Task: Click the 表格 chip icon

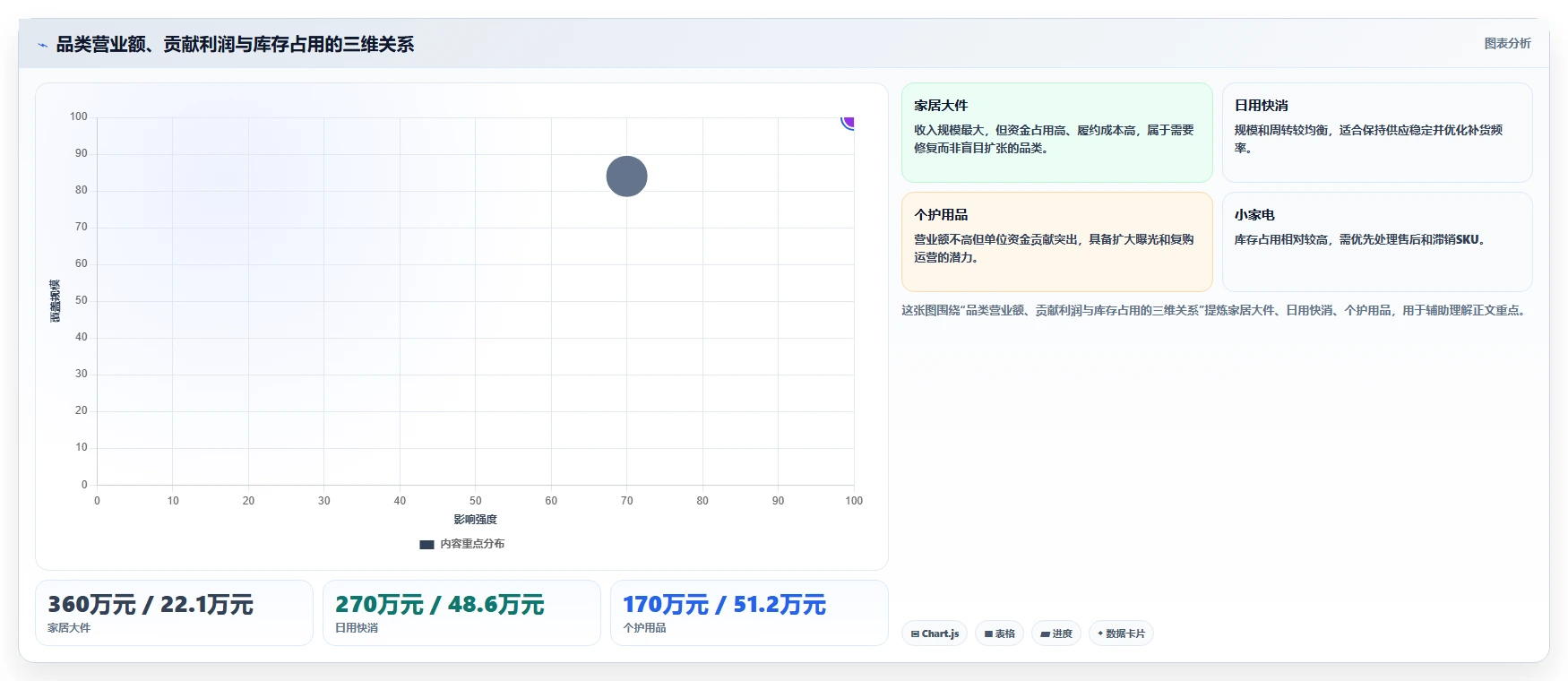Action: click(988, 634)
